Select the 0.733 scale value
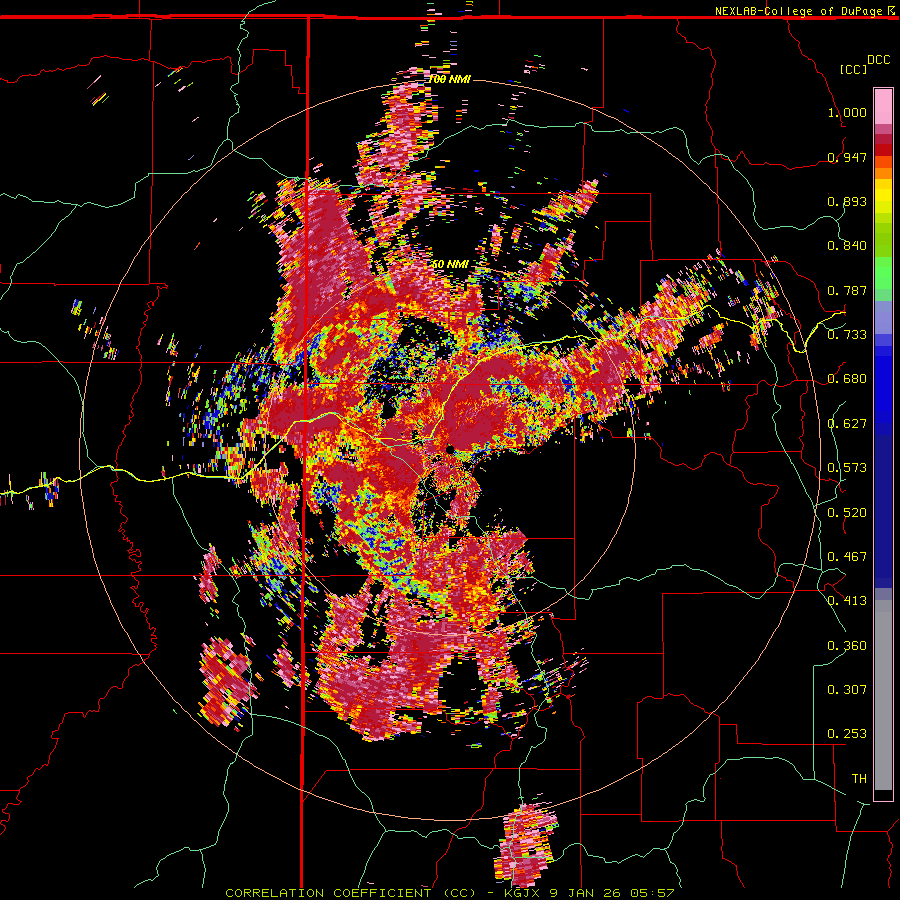This screenshot has width=900, height=900. 847,335
